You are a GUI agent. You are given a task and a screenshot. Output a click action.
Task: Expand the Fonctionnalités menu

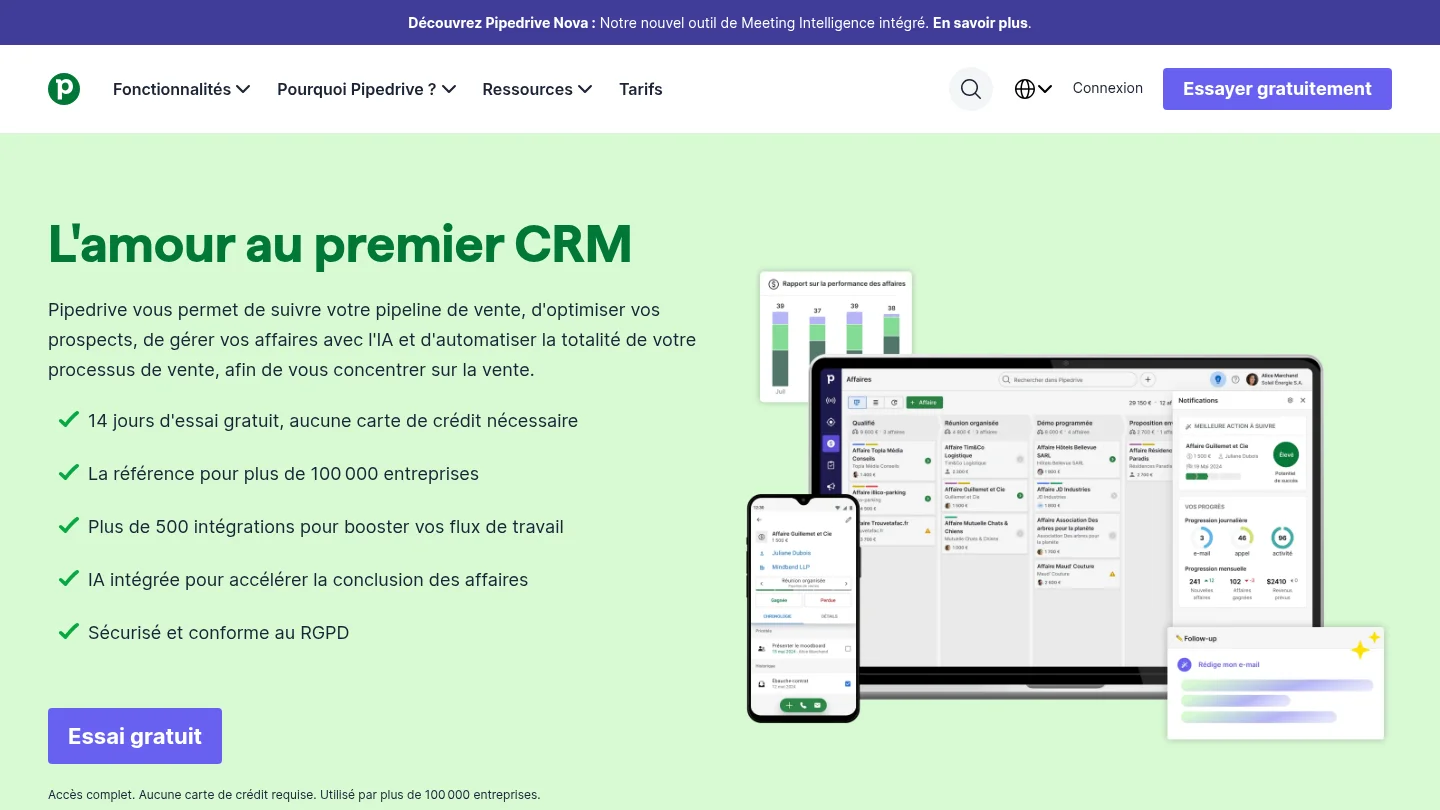pos(181,89)
